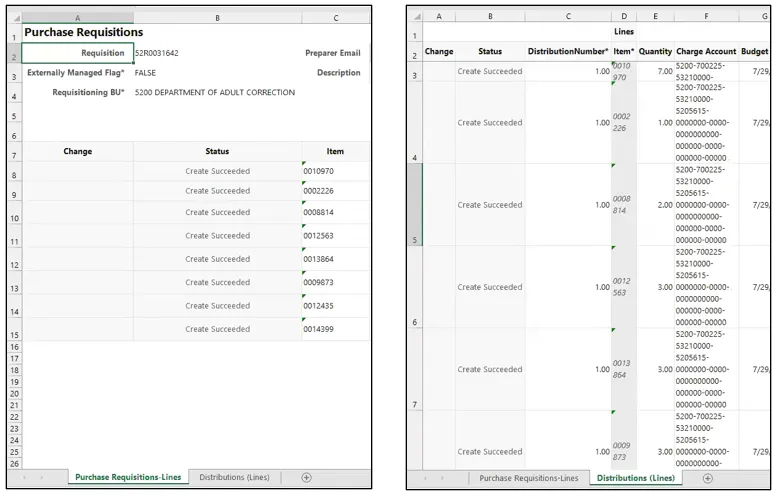Viewport: 776px width, 495px height.
Task: Click Change heading in left workbook
Action: point(78,151)
